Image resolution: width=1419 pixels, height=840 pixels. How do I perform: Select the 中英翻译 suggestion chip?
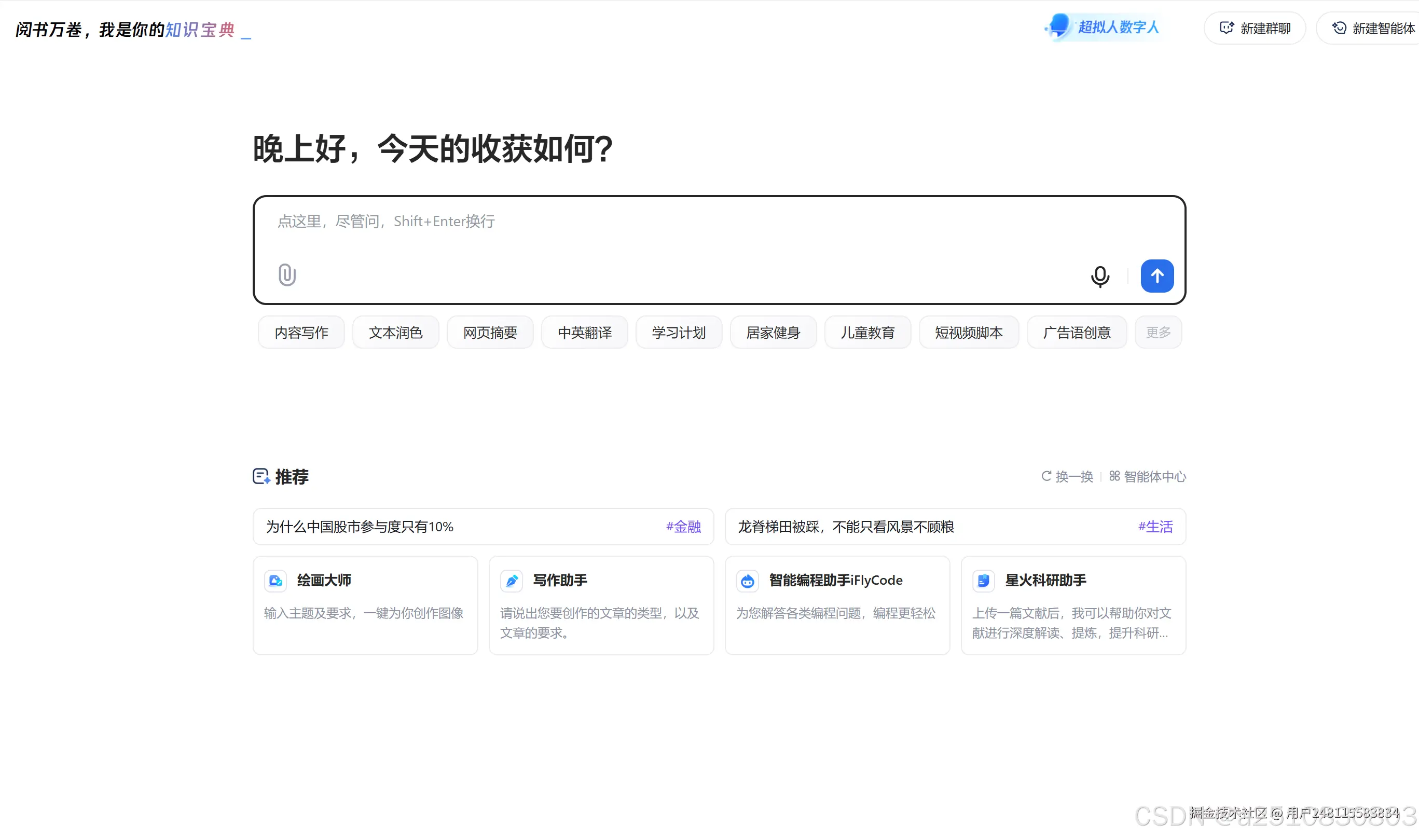pos(584,332)
